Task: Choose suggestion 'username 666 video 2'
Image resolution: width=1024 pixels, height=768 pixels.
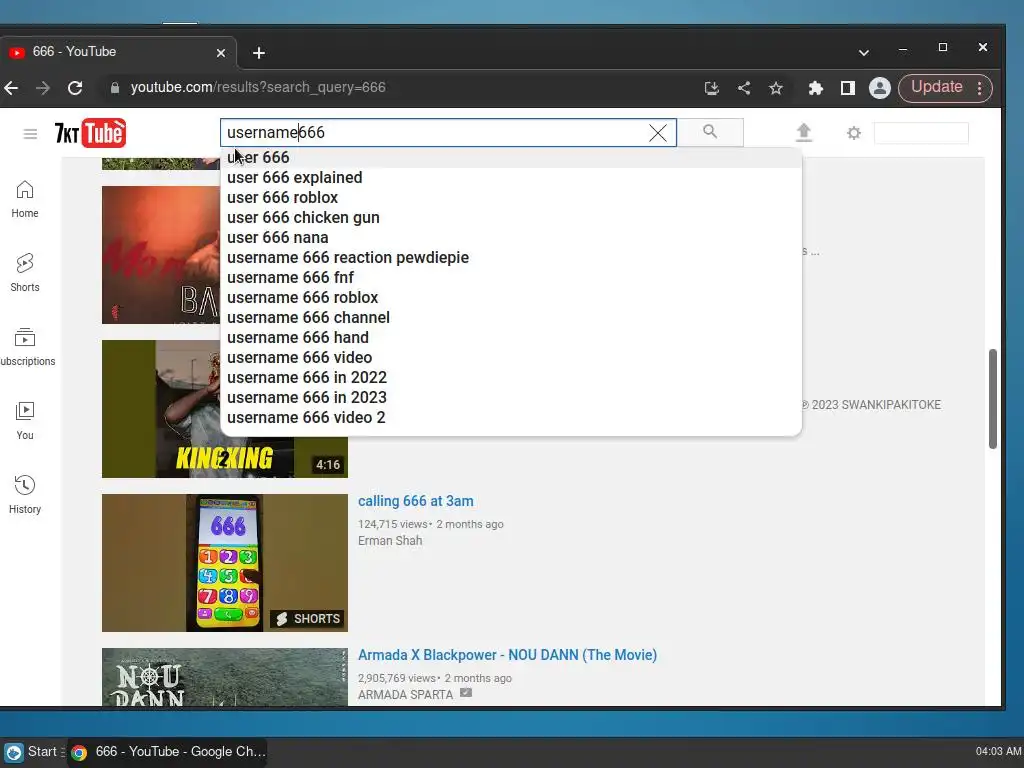Action: tap(511, 418)
